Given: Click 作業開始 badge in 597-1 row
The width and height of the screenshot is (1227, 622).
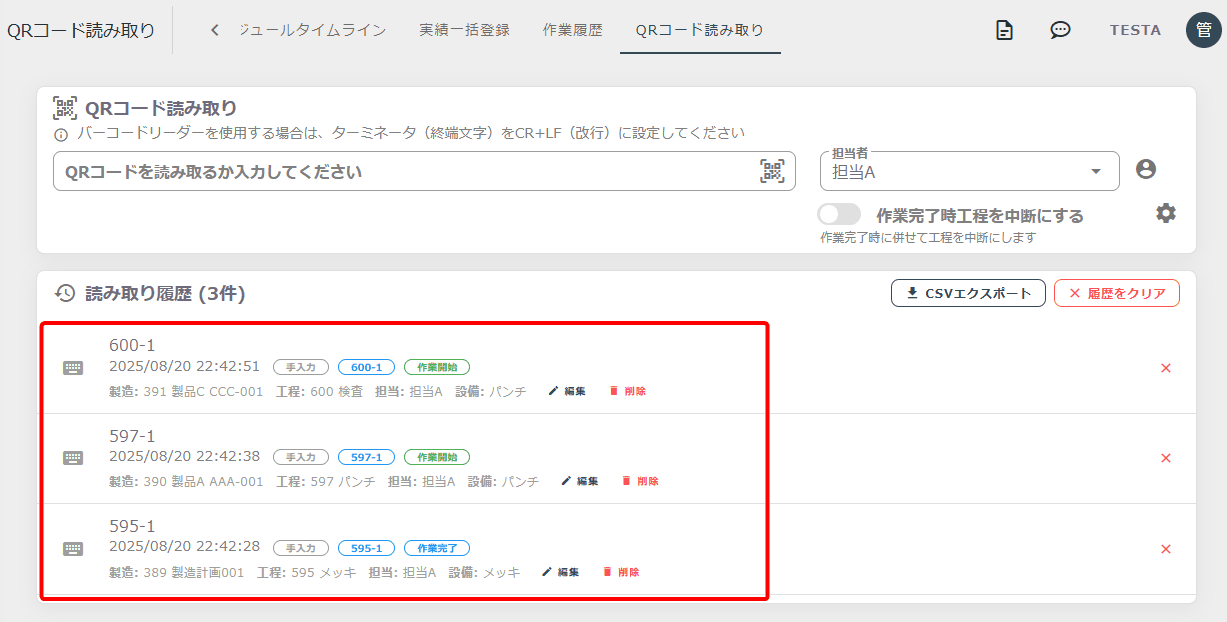Looking at the screenshot, I should click(x=437, y=457).
